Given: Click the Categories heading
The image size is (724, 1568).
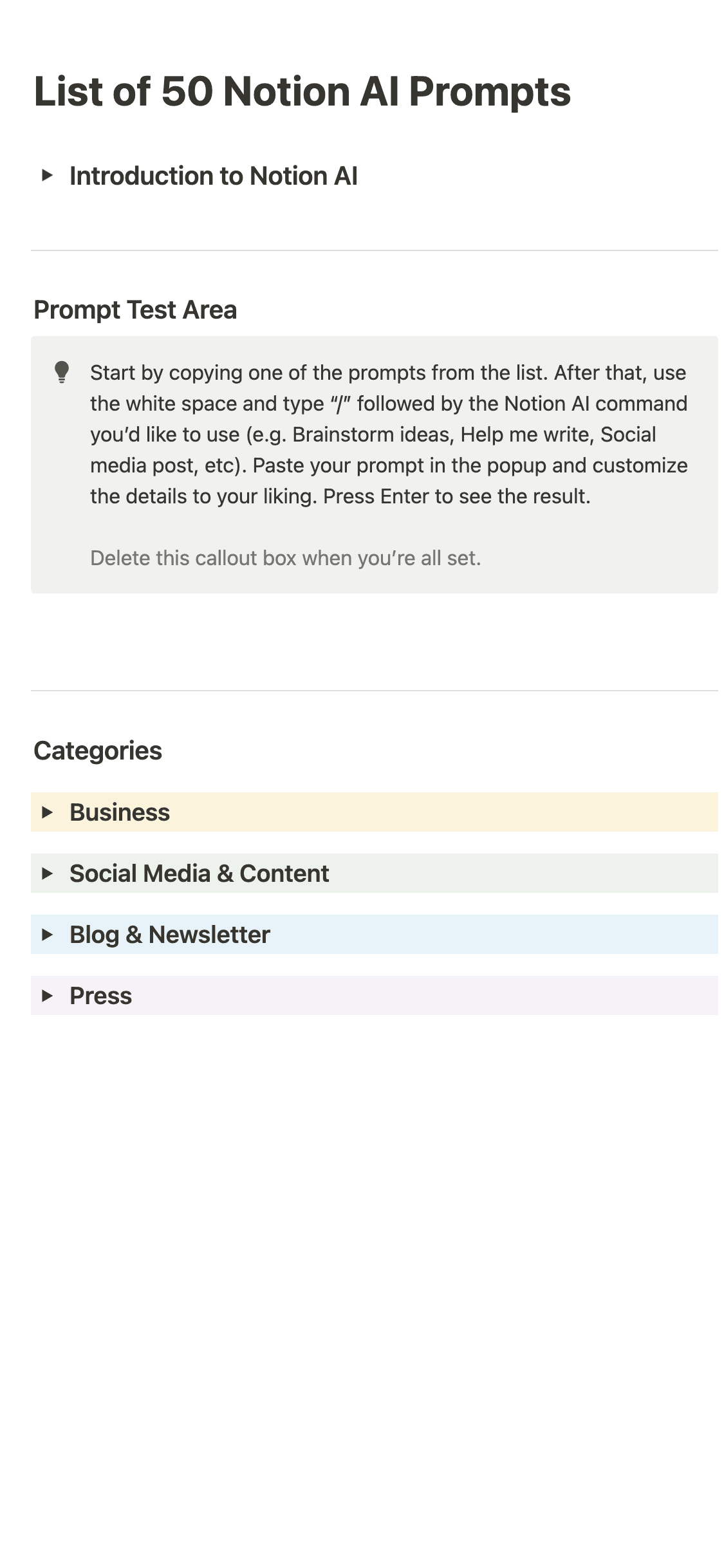Looking at the screenshot, I should [98, 751].
